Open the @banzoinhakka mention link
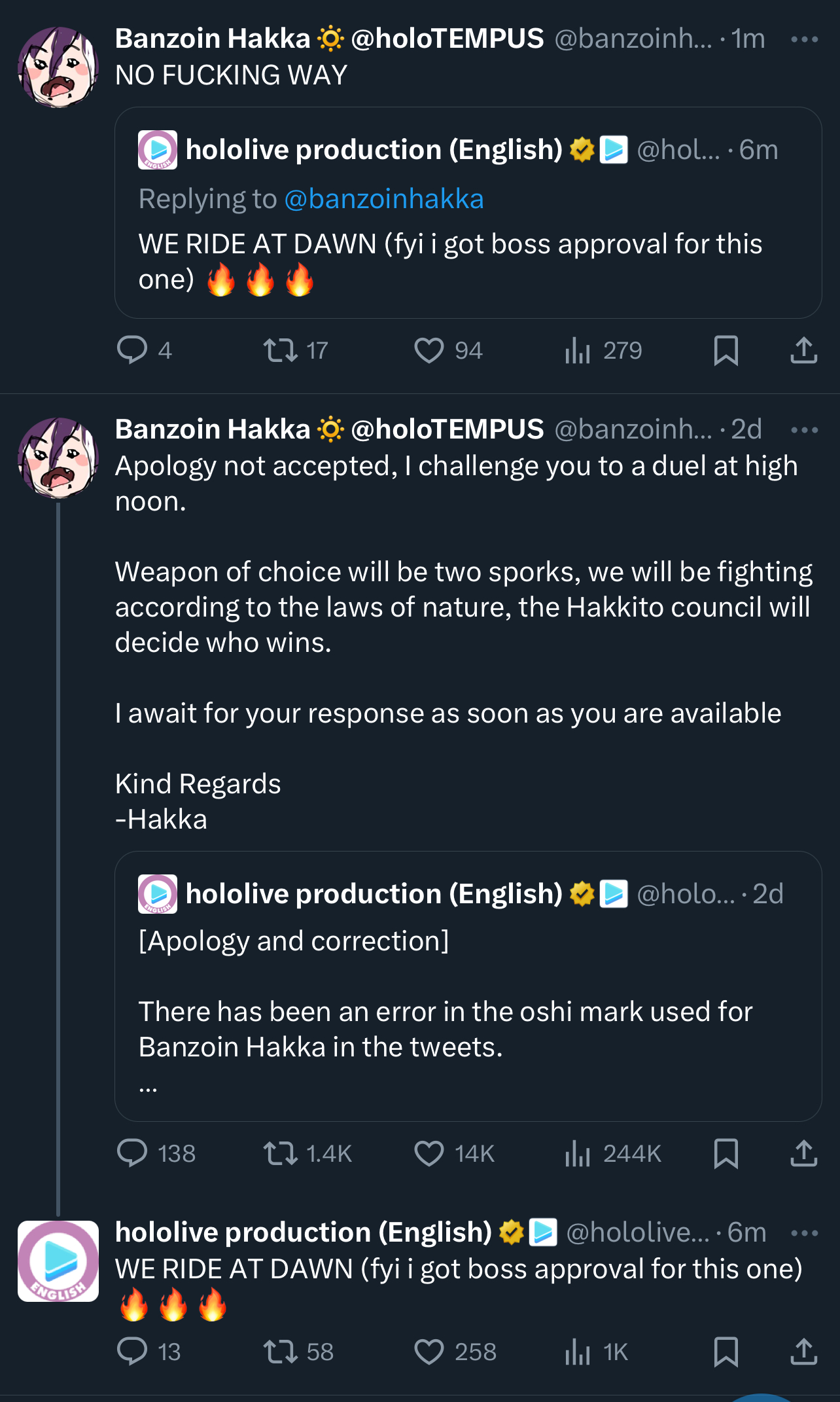This screenshot has width=840, height=1402. pos(384,199)
